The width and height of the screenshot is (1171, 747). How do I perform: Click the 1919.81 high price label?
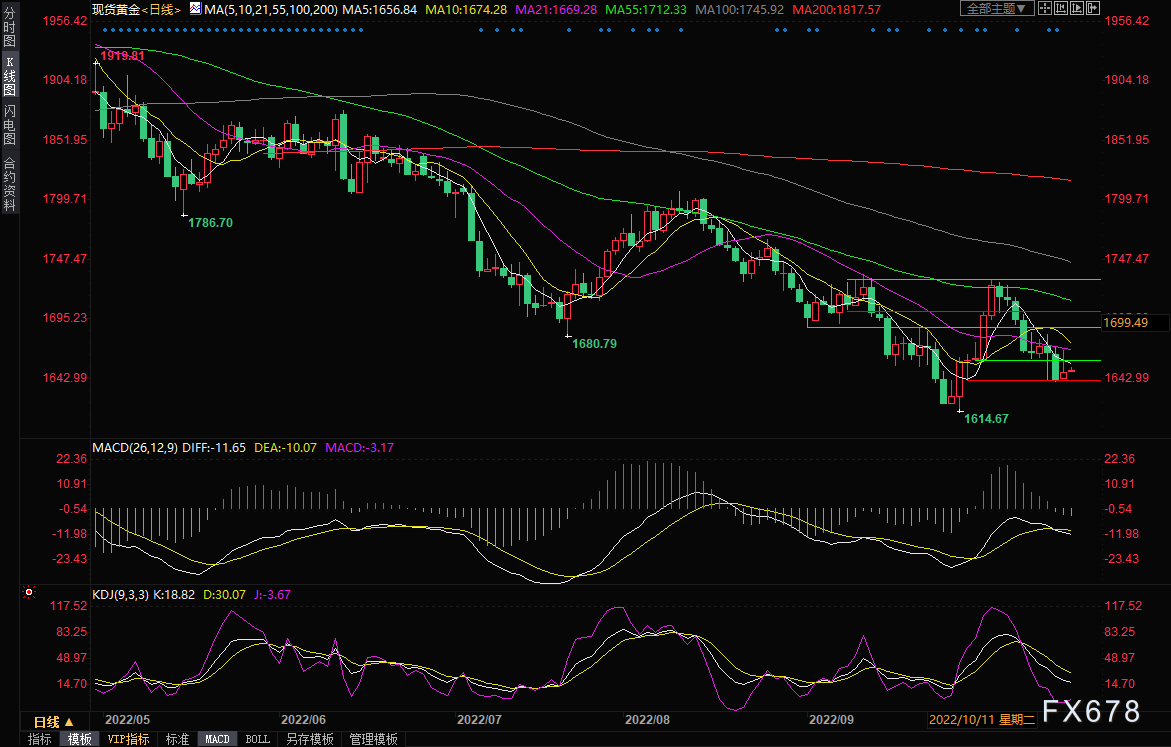click(122, 55)
